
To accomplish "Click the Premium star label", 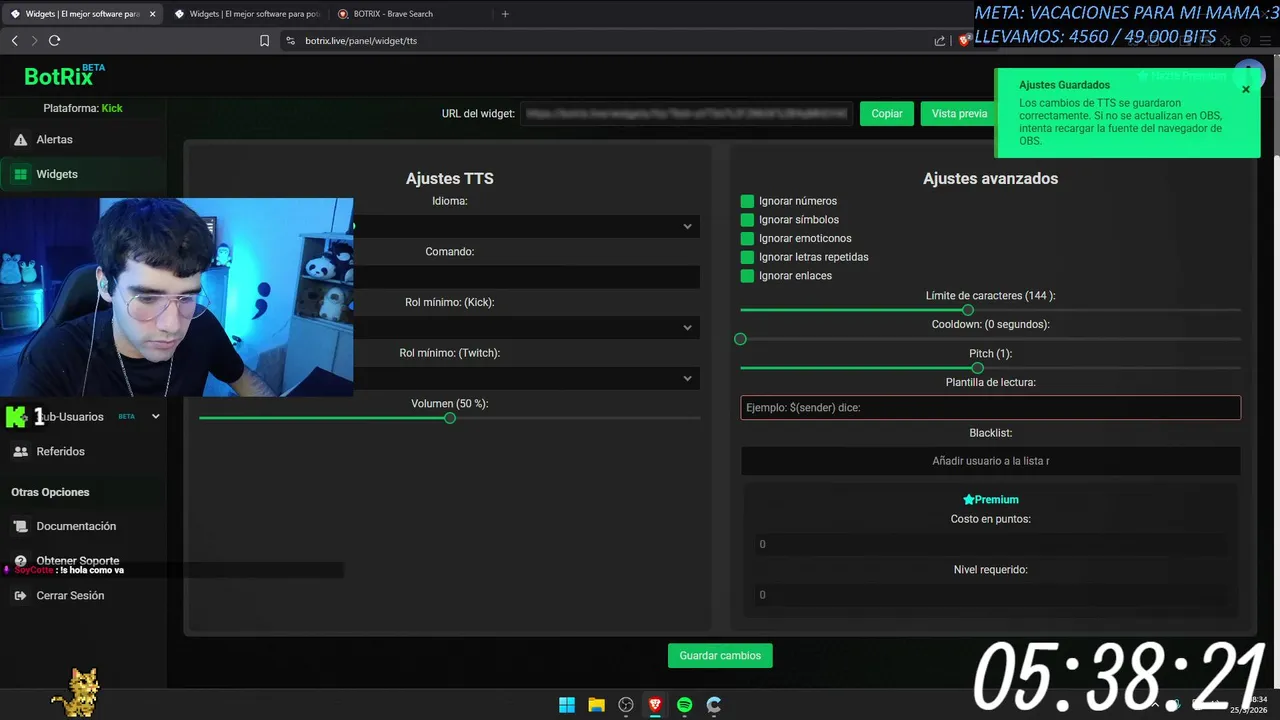I will coord(991,500).
